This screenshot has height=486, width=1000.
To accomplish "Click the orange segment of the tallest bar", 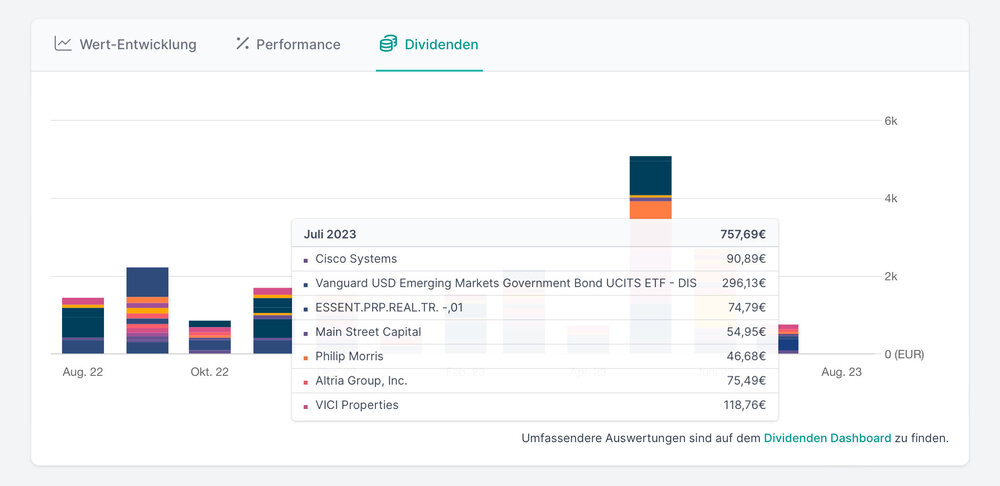I will coord(650,210).
